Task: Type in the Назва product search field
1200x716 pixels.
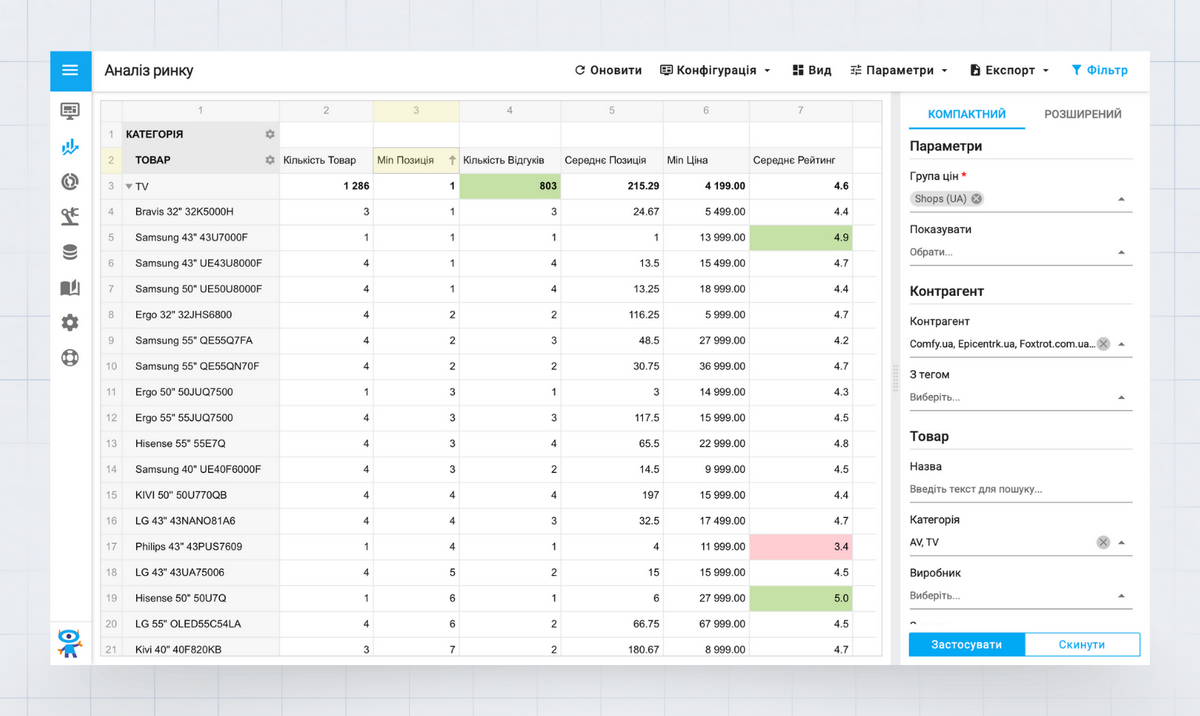Action: [1020, 490]
